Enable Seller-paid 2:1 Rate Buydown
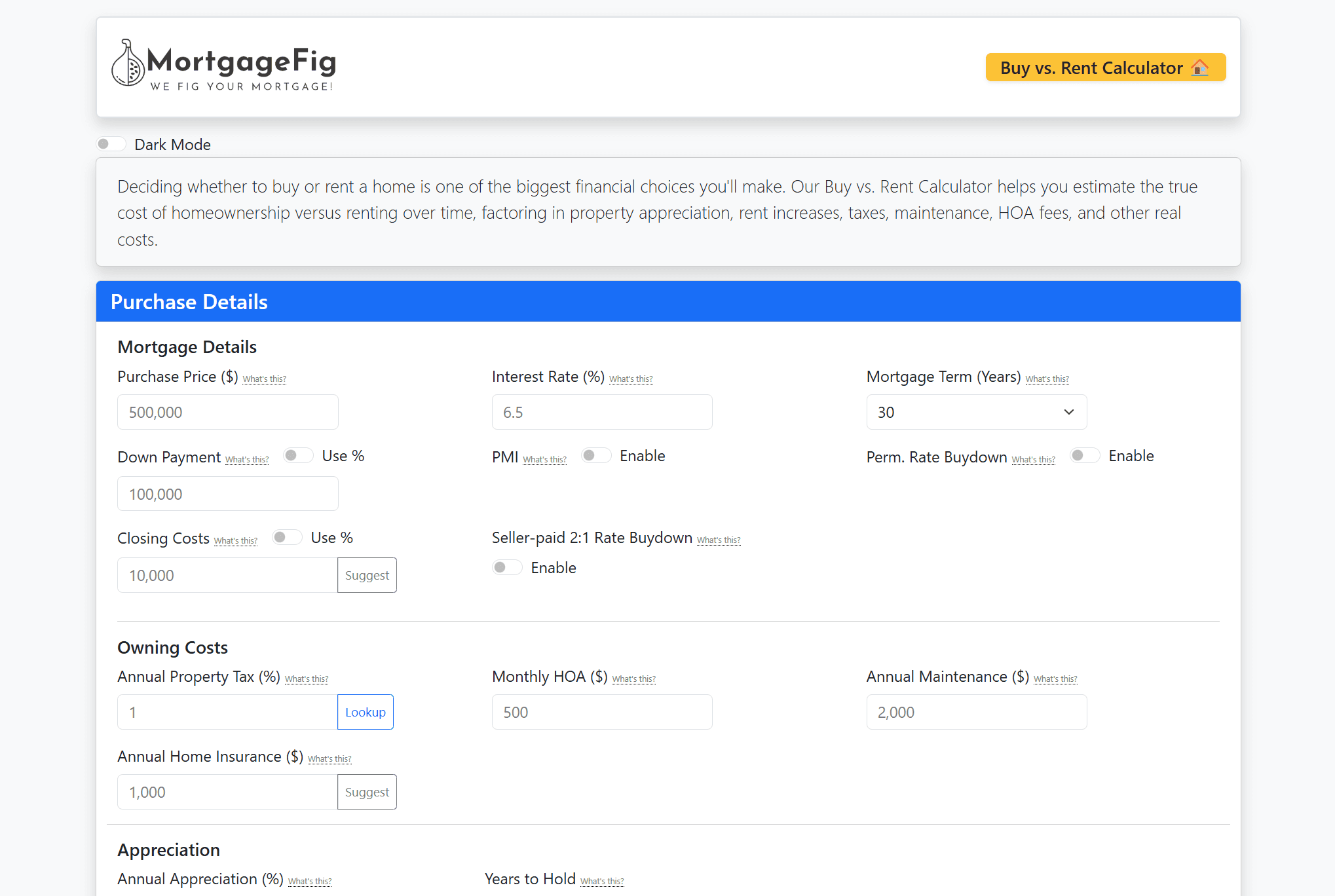 506,567
